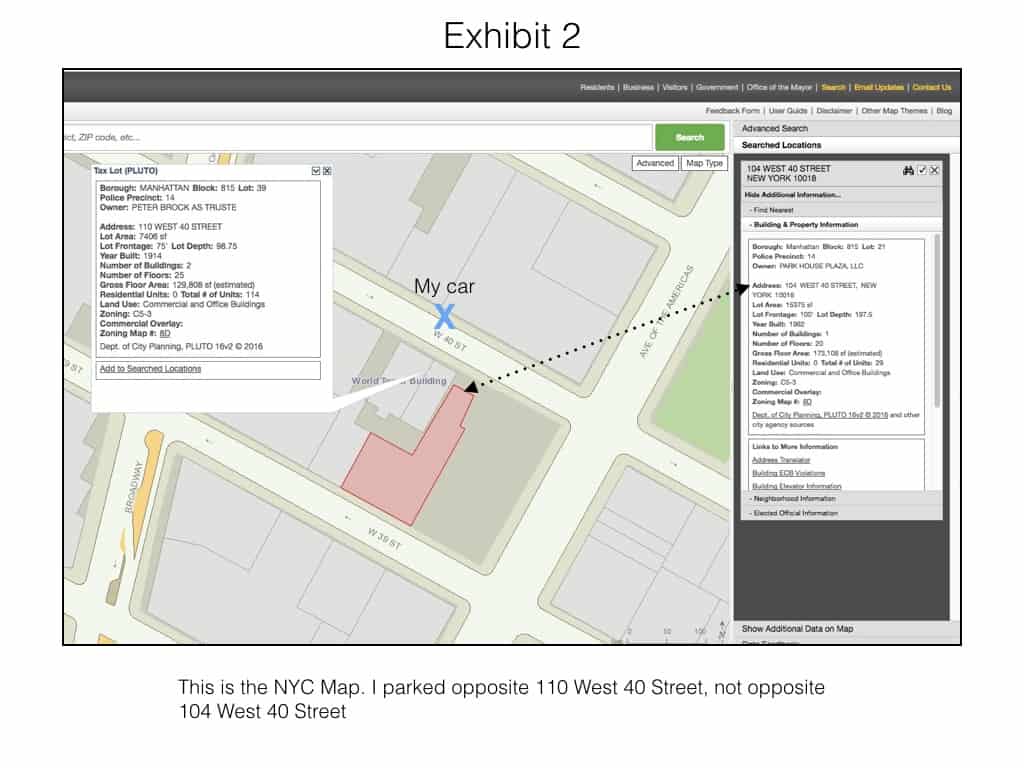The image size is (1024, 768).
Task: Switch to the Advanced Search tab
Action: coord(775,129)
